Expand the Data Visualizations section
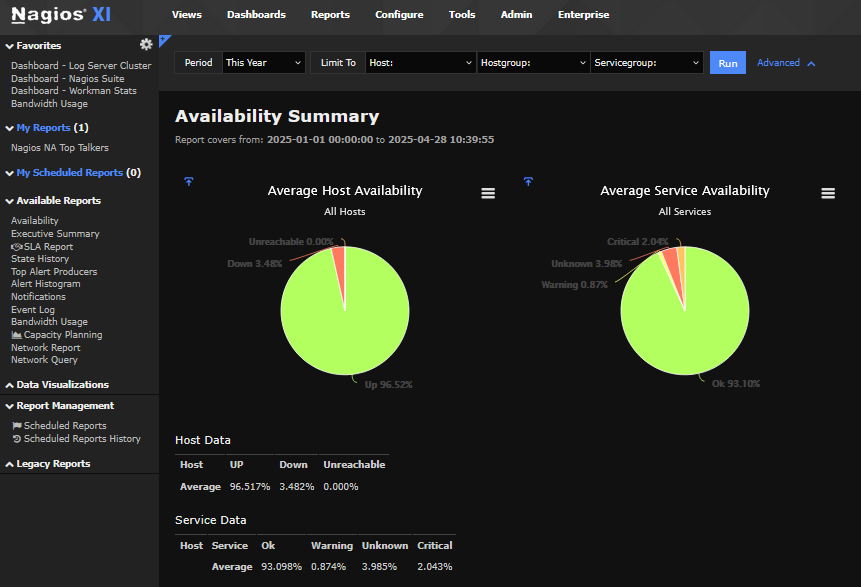The image size is (861, 587). [x=62, y=385]
